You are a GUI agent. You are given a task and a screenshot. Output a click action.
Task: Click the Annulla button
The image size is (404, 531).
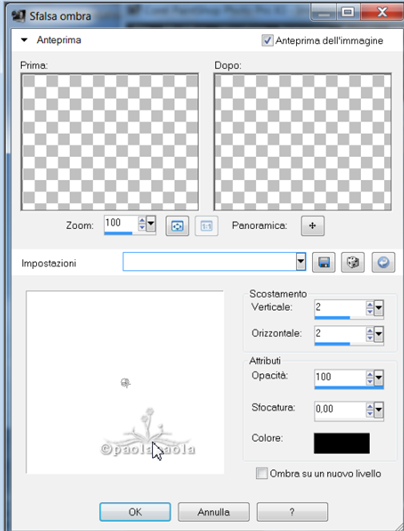tap(214, 512)
